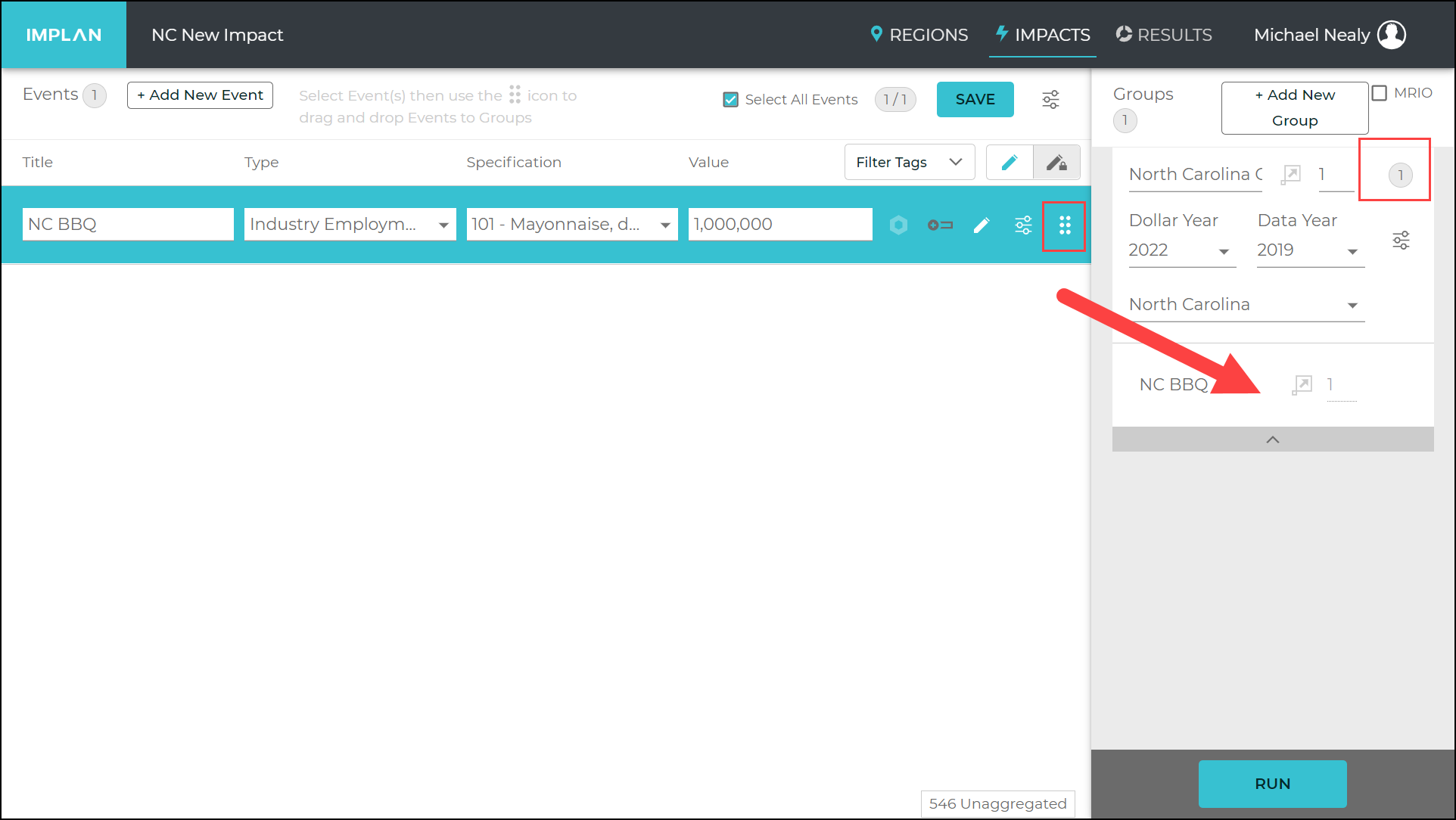This screenshot has height=820, width=1456.
Task: Click the drag handle dots in NC BBQ row
Action: coord(1065,225)
